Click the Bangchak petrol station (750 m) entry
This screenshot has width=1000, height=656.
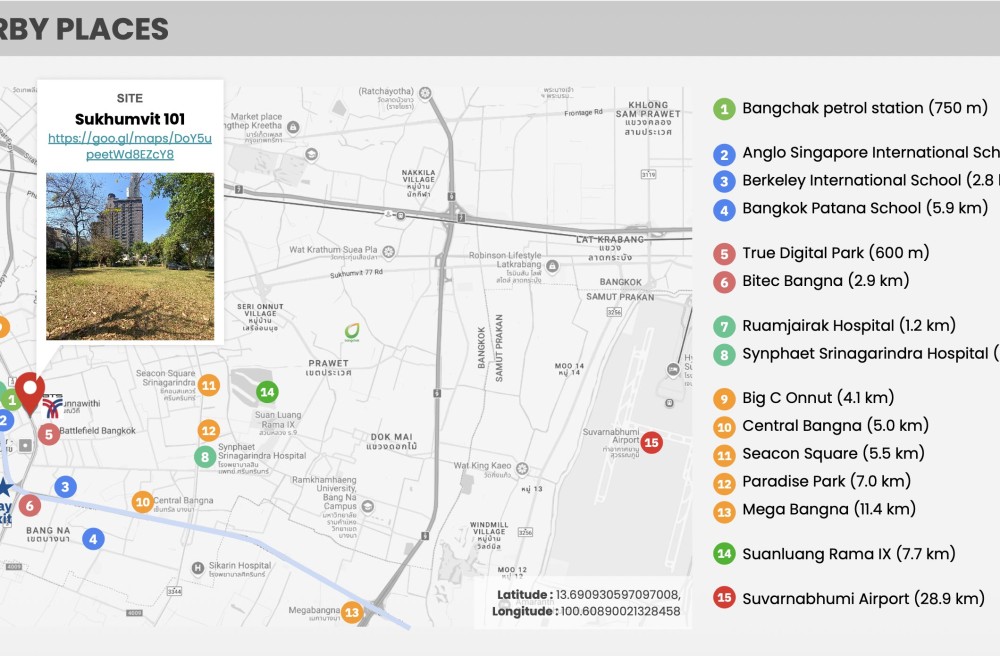coord(865,108)
